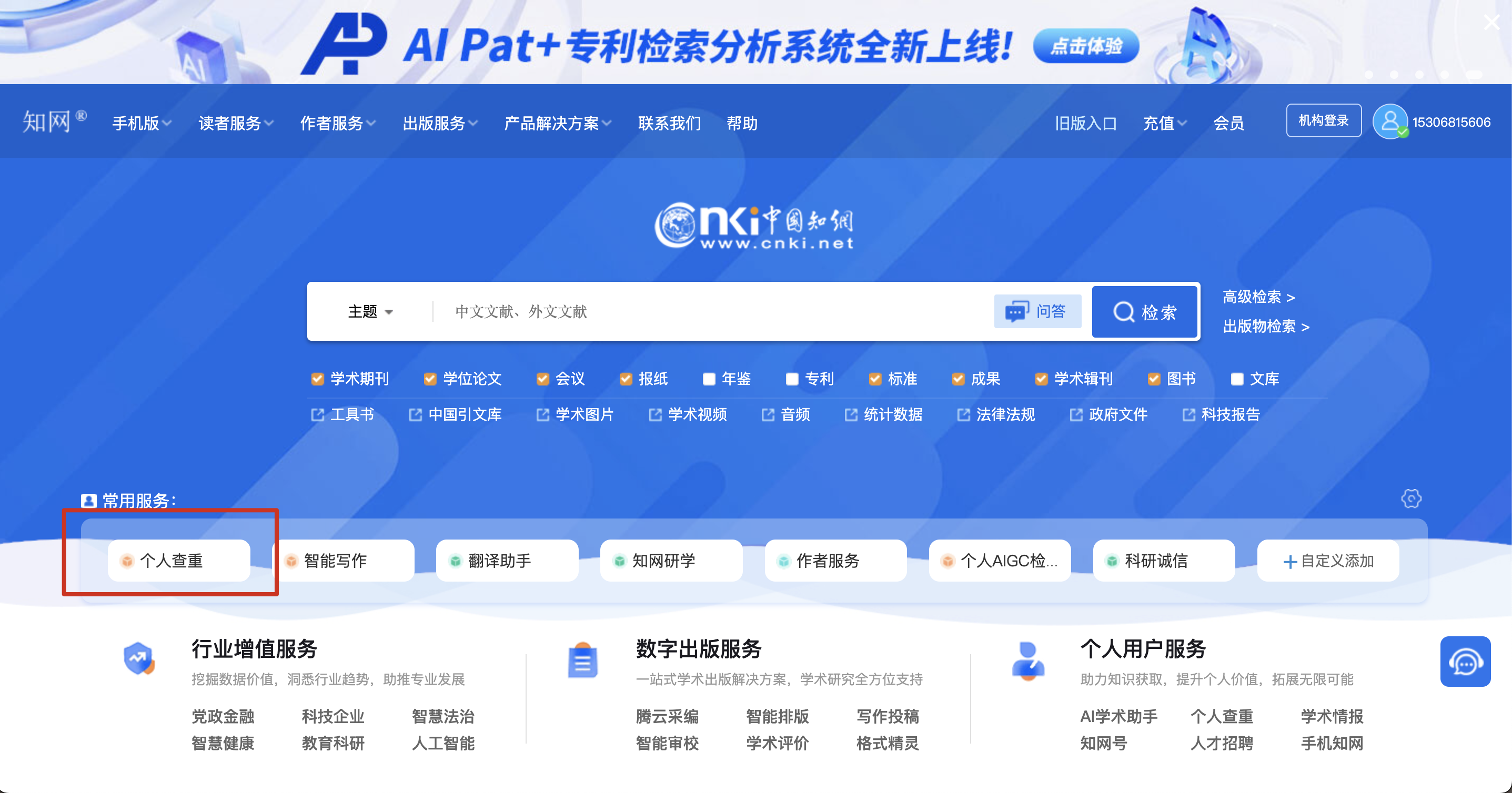Open the 联系我们 menu item
The width and height of the screenshot is (1512, 793).
coord(669,123)
